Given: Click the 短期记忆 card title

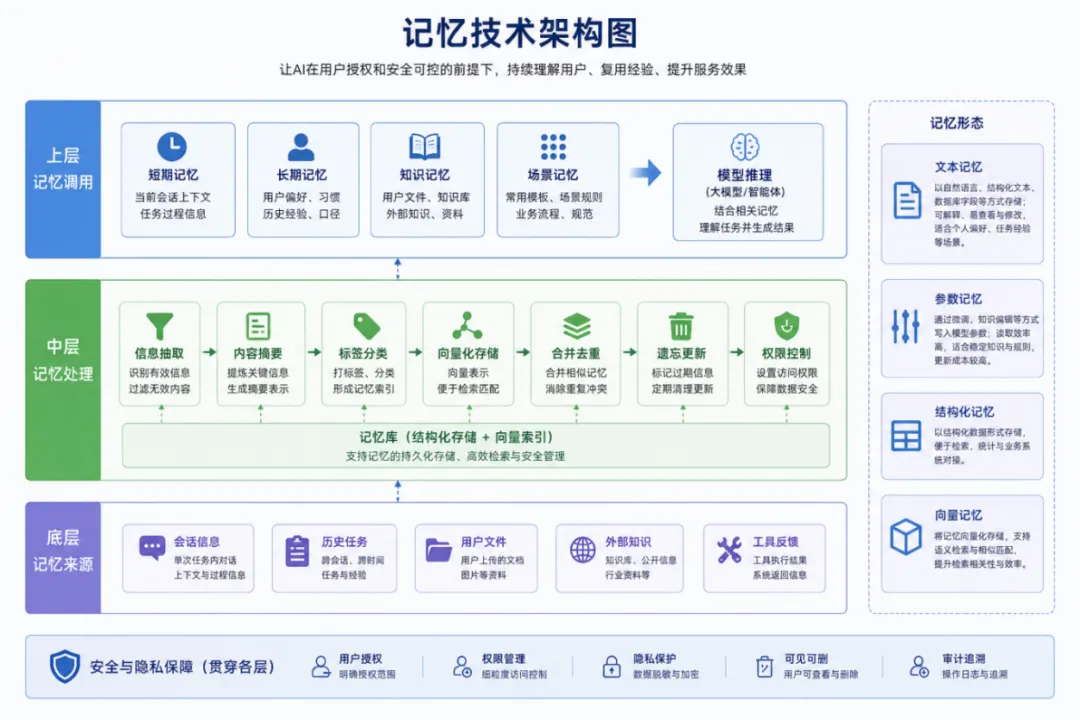Looking at the screenshot, I should (173, 175).
